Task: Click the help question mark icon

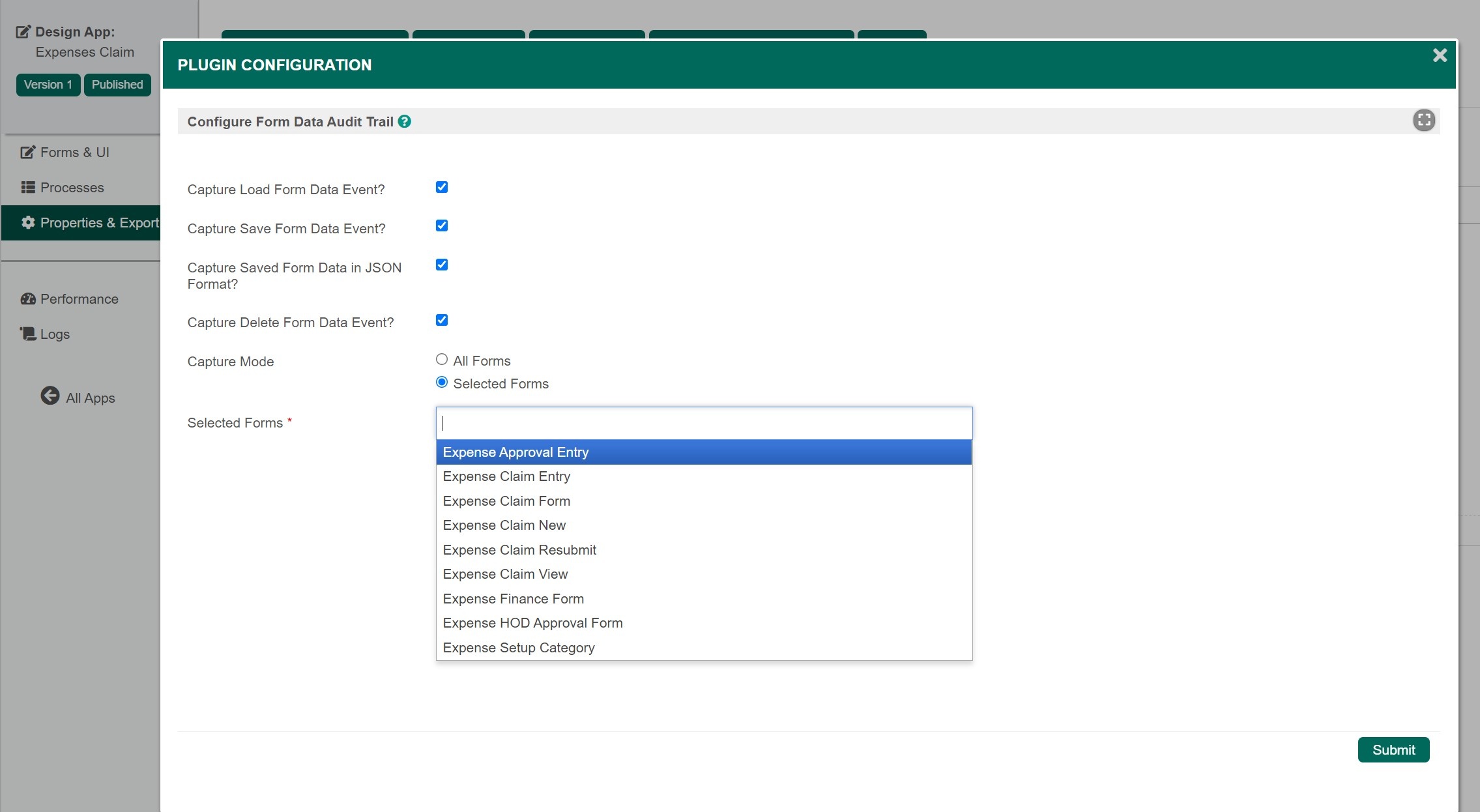Action: click(x=405, y=121)
